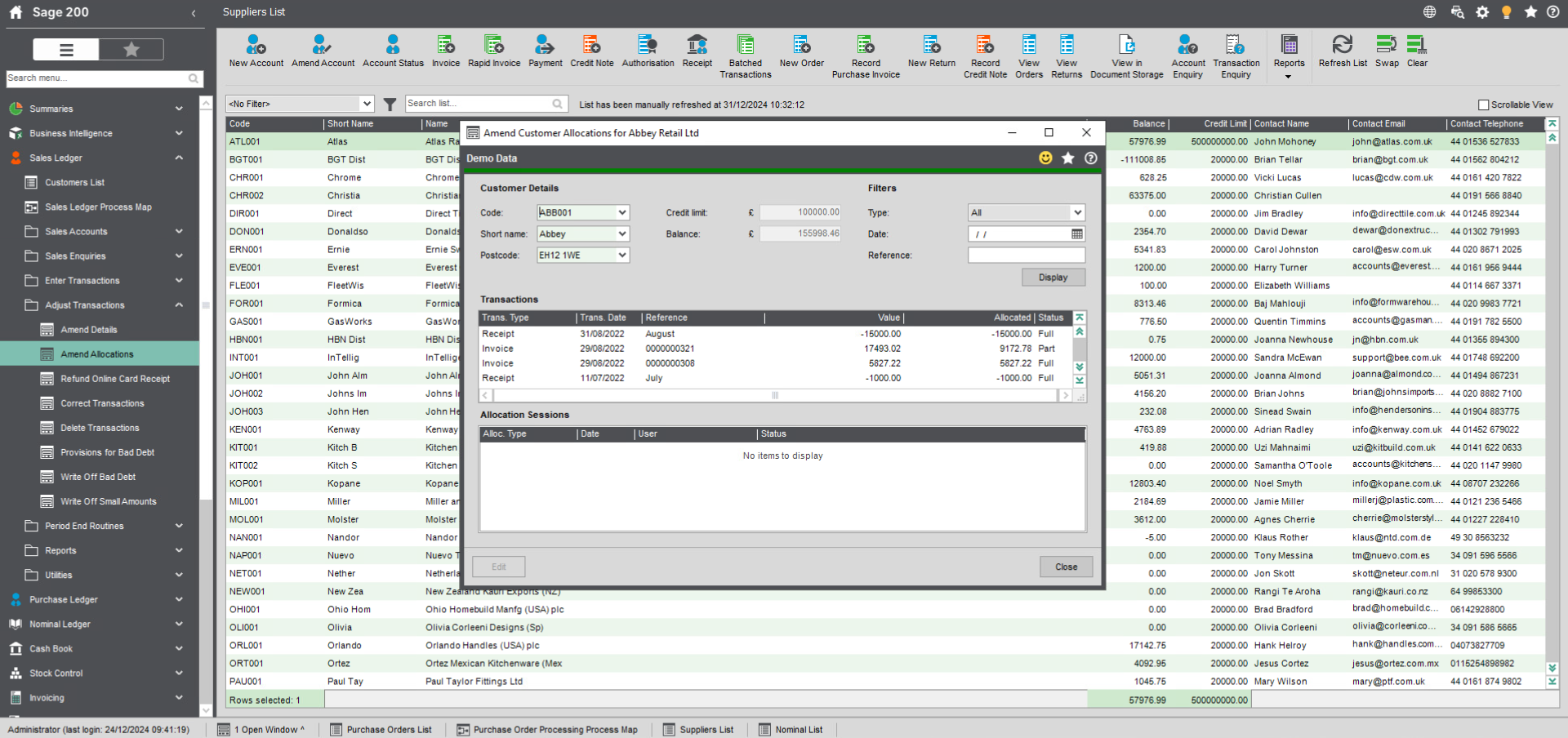The width and height of the screenshot is (1568, 738).
Task: Open Rapid Invoice entry
Action: (494, 51)
